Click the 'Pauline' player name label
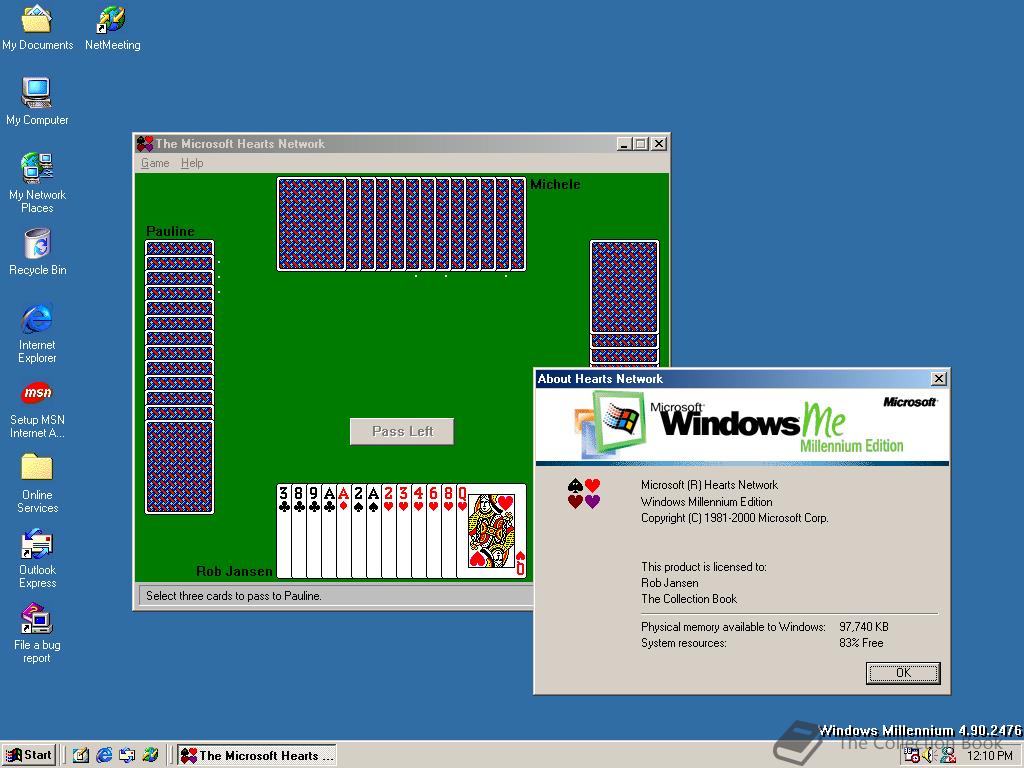Viewport: 1024px width, 768px height. click(170, 231)
